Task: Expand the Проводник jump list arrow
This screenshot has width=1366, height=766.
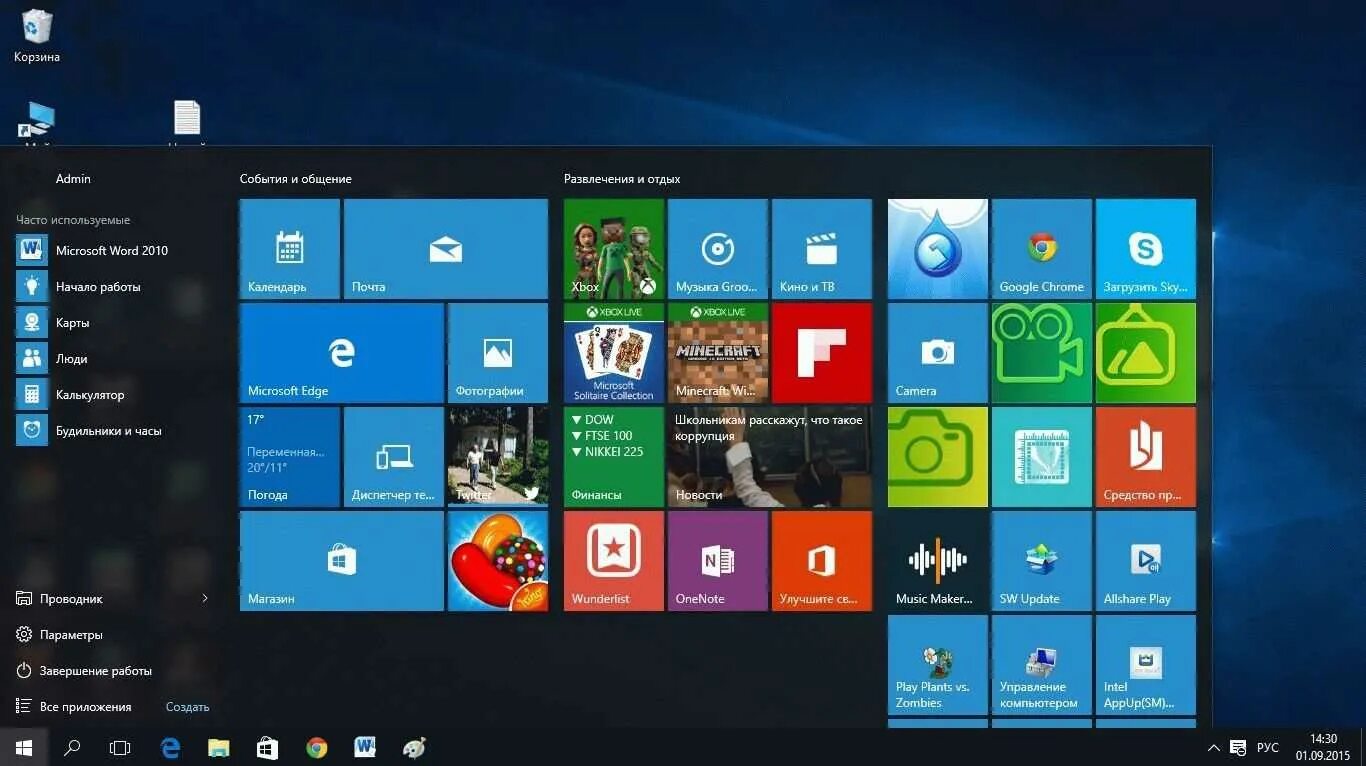Action: [x=205, y=598]
